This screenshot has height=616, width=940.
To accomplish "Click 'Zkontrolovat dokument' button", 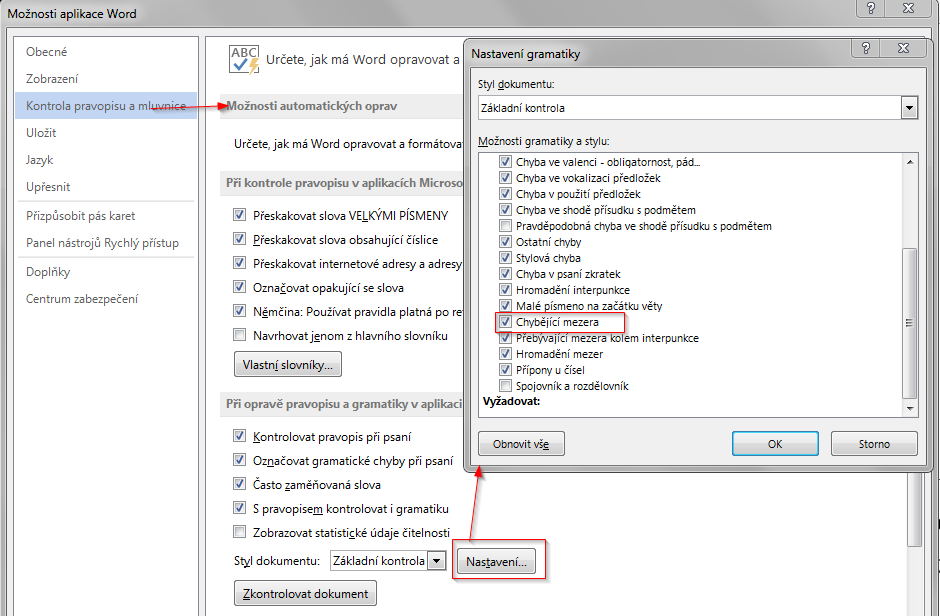I will [x=305, y=593].
